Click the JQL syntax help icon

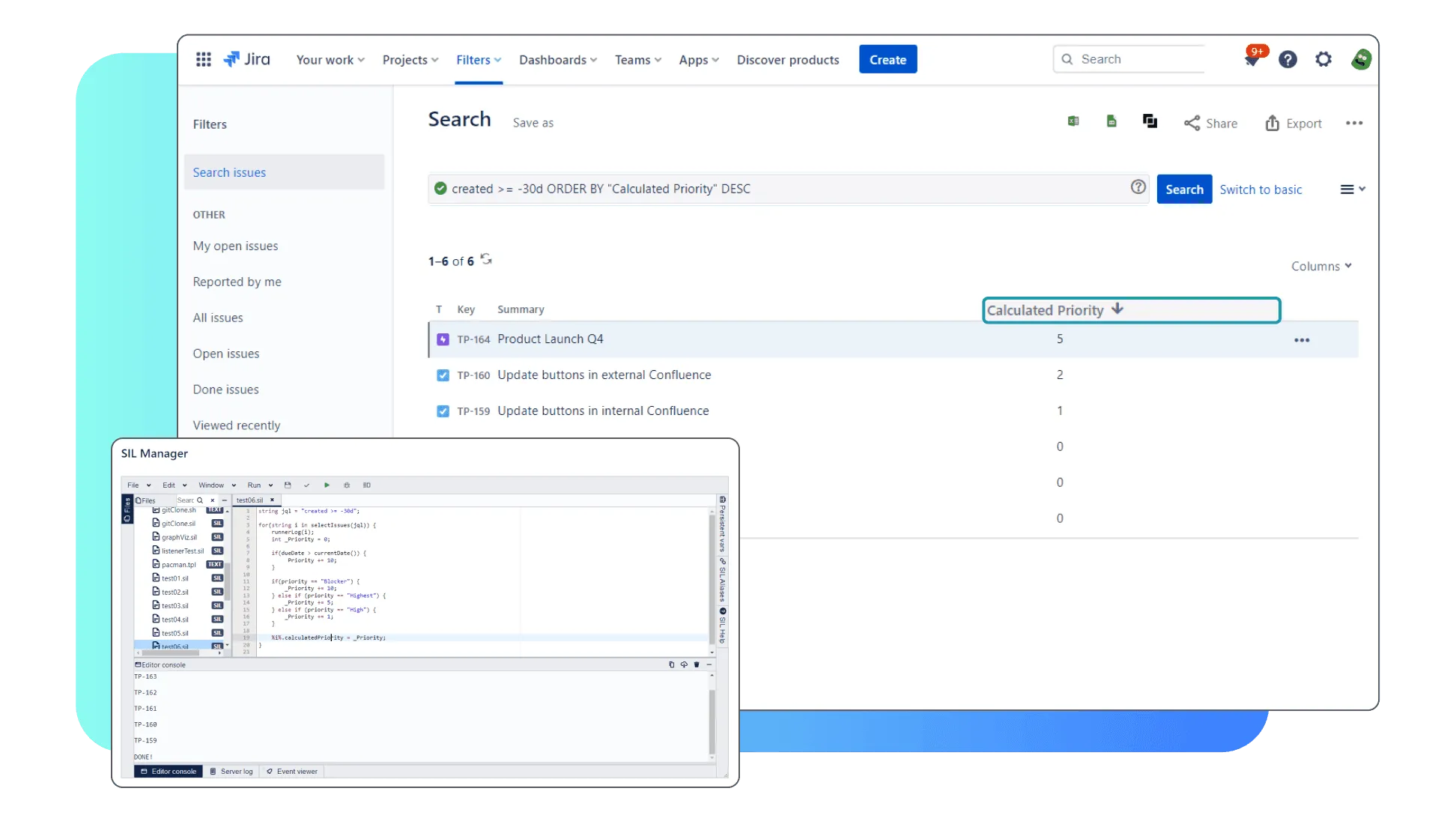[1138, 187]
